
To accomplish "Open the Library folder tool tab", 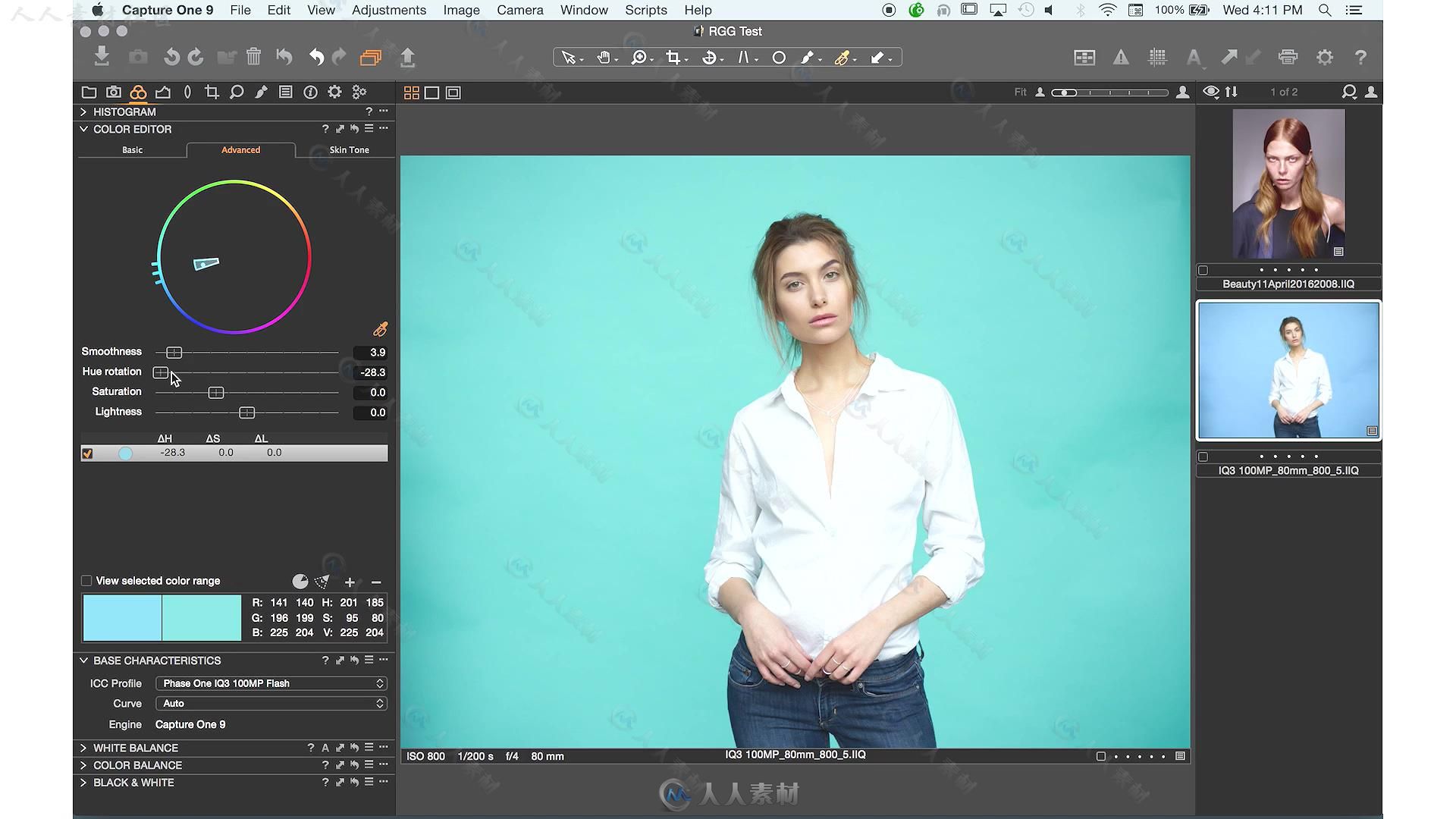I will point(89,93).
